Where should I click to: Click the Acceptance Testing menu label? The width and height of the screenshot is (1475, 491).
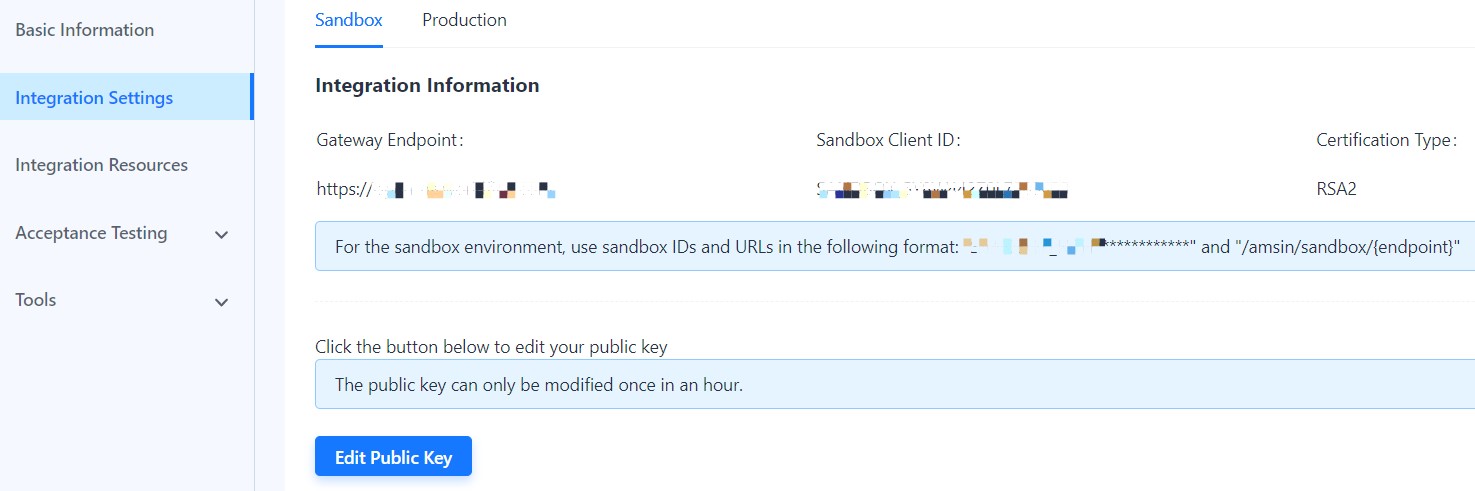(x=91, y=233)
